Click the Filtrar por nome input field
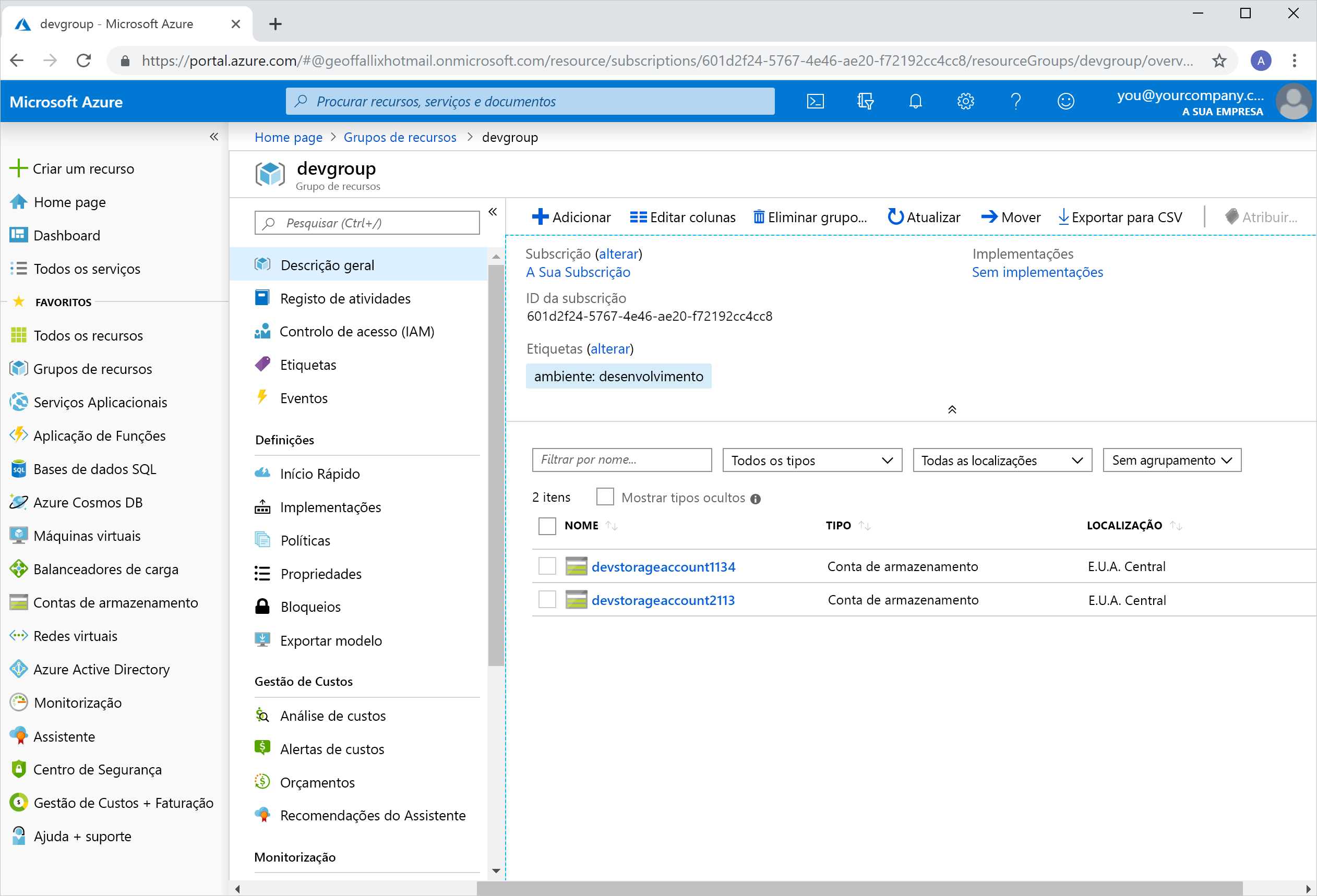The height and width of the screenshot is (896, 1317). pyautogui.click(x=621, y=460)
